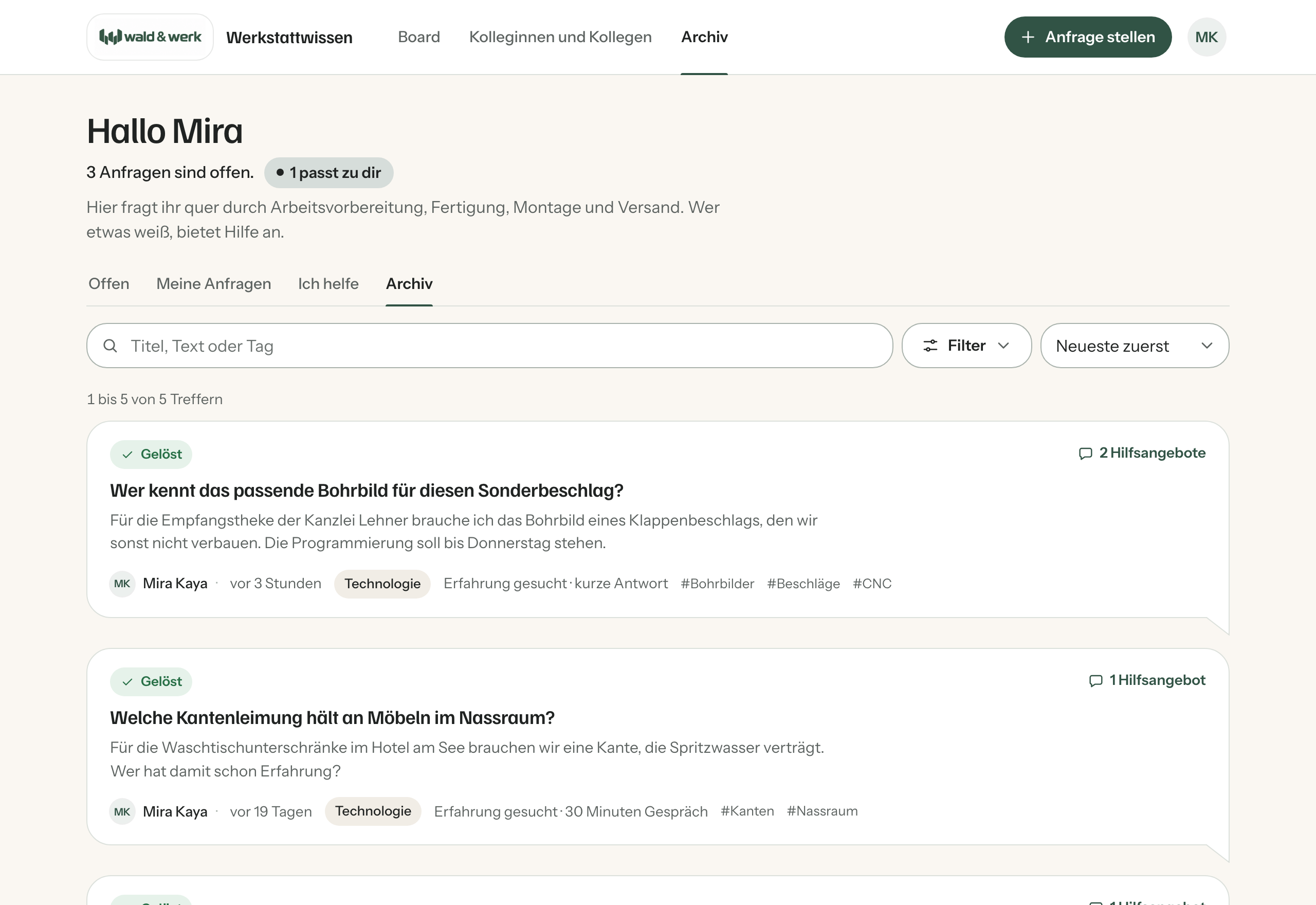Click the Anfrage stellen button
The height and width of the screenshot is (905, 1316).
(1088, 37)
